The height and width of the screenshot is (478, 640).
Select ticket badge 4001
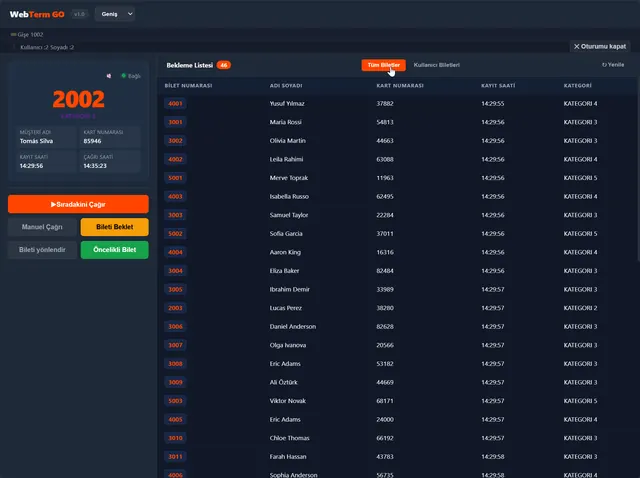(x=176, y=104)
